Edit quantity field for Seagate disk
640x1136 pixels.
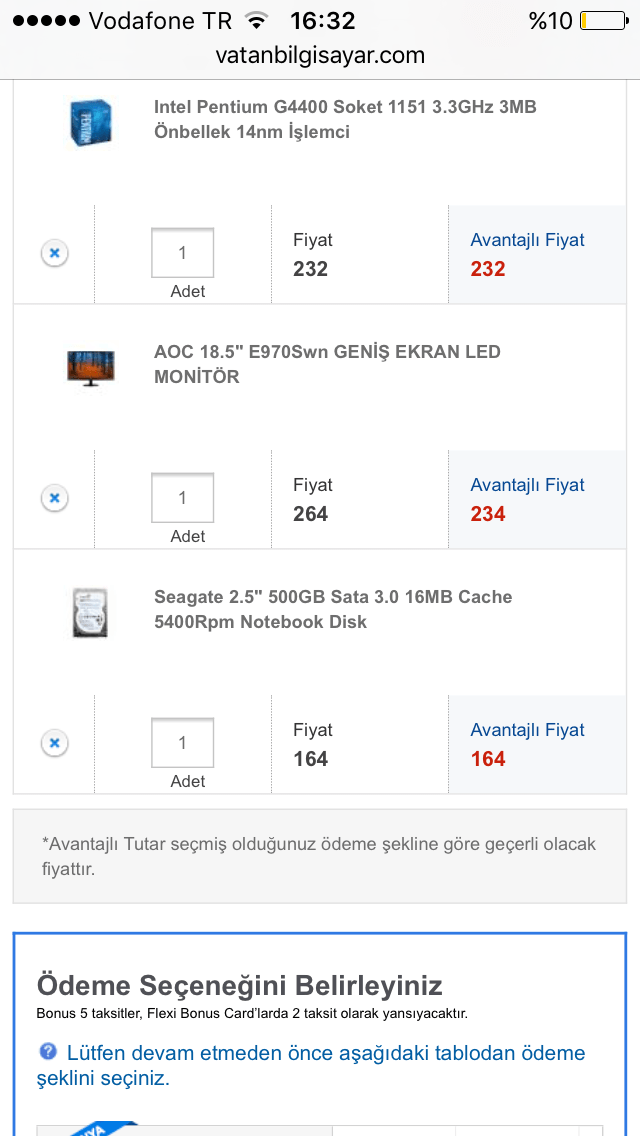tap(182, 743)
